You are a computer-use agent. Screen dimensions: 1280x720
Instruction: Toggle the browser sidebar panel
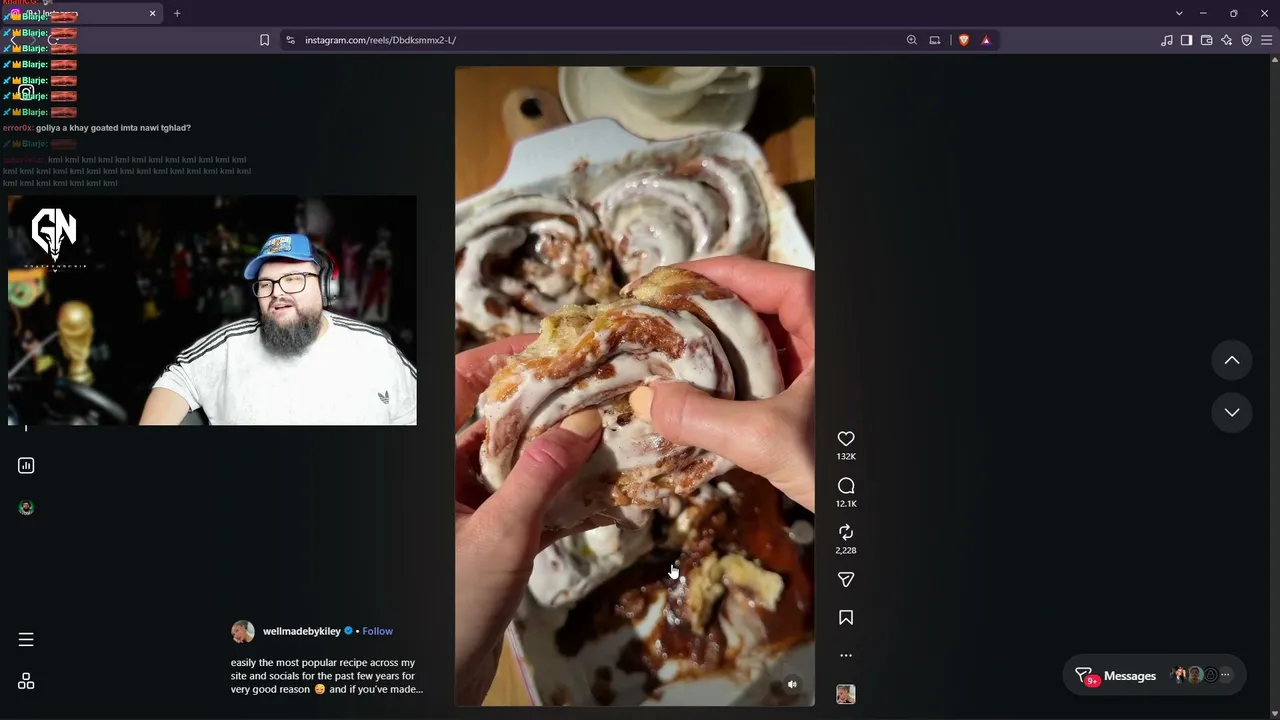click(1186, 40)
